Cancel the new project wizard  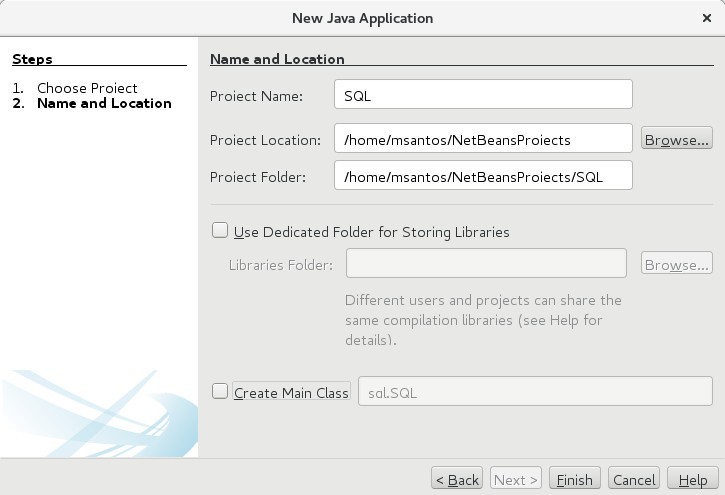[634, 480]
